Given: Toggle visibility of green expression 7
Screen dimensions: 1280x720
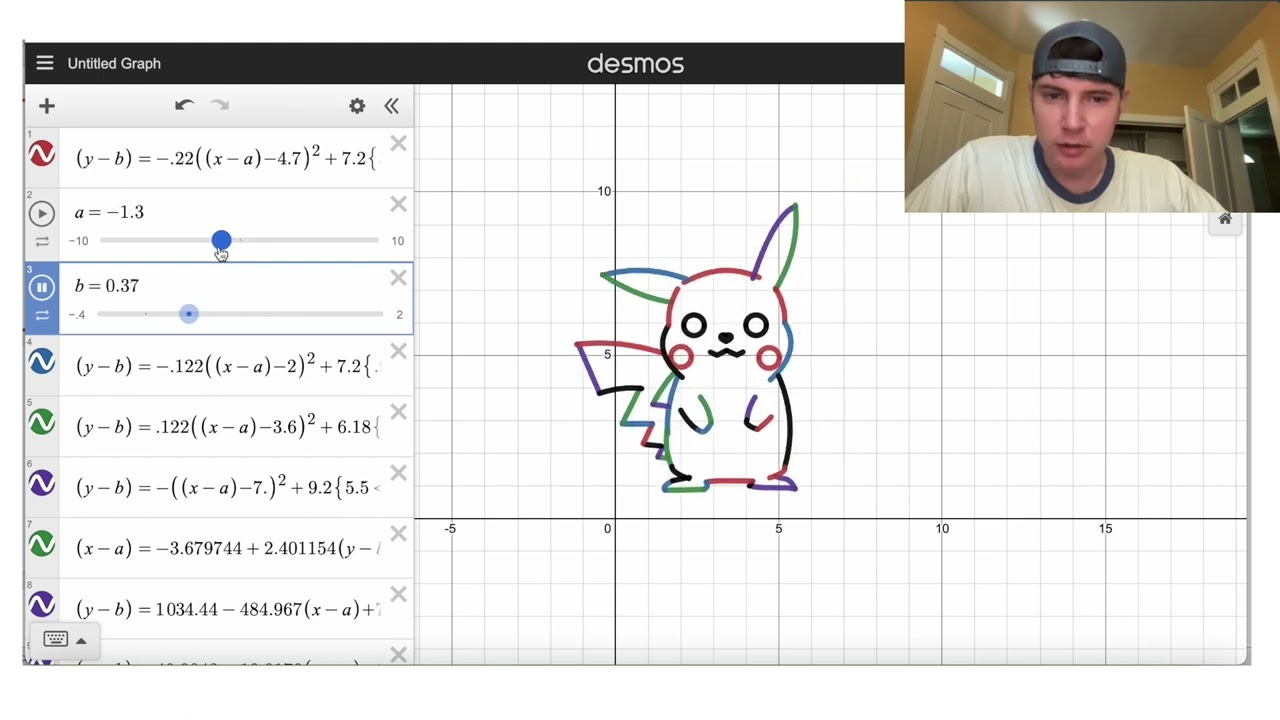Looking at the screenshot, I should click(x=42, y=545).
